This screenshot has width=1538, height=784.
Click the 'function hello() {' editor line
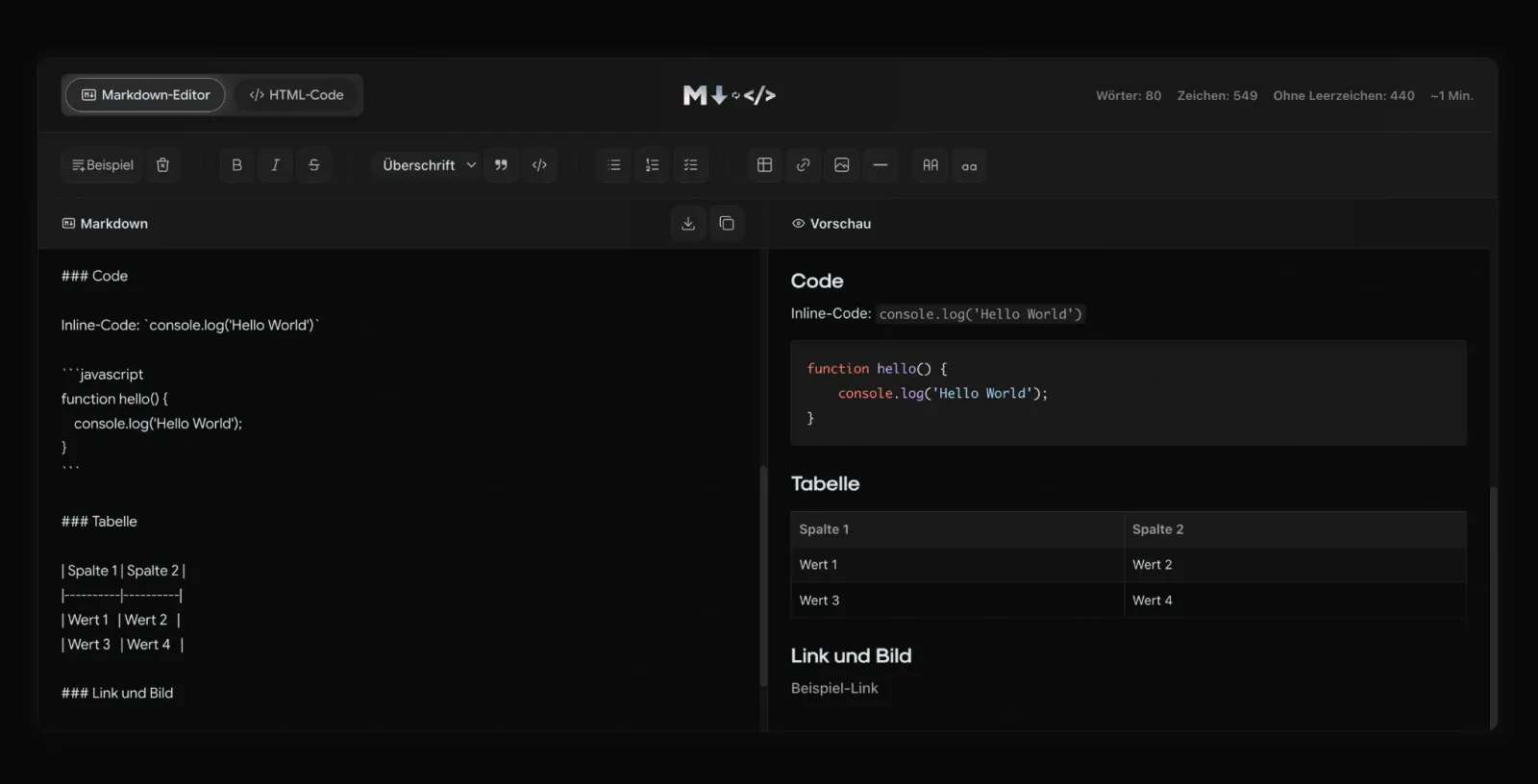tap(114, 399)
